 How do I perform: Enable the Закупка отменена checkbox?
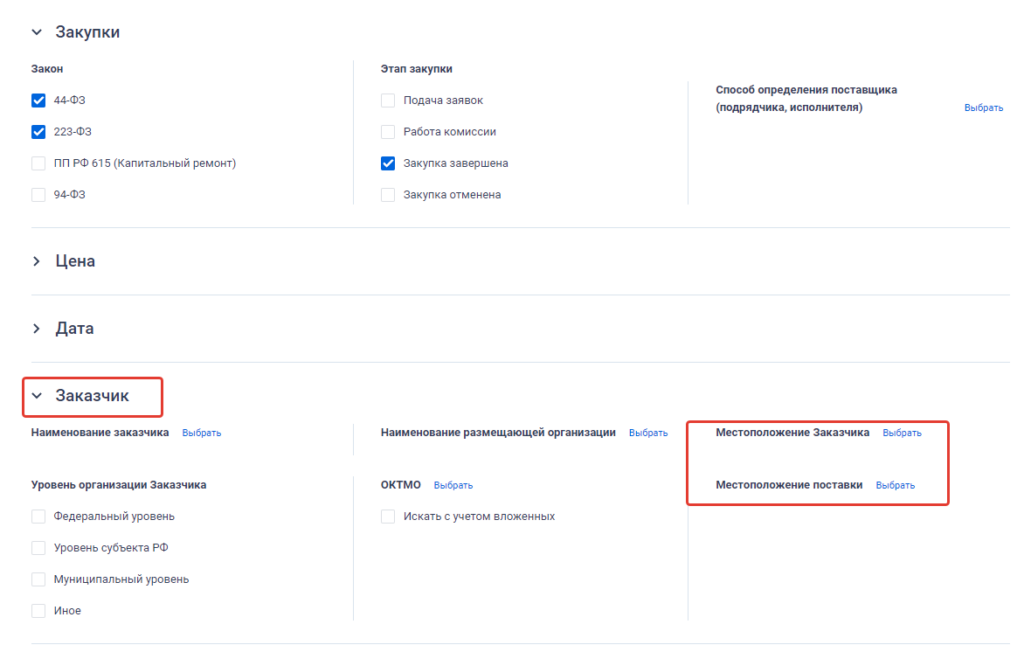click(388, 194)
